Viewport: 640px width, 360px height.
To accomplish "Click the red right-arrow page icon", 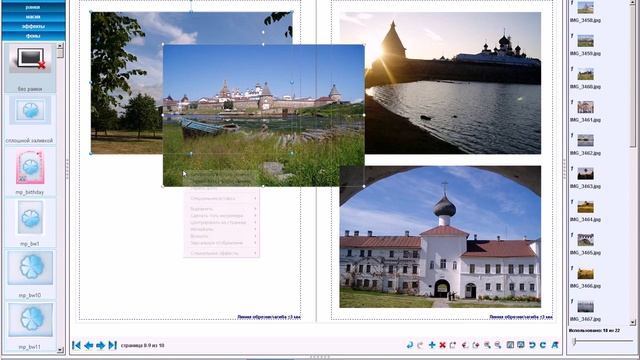I will (x=476, y=345).
